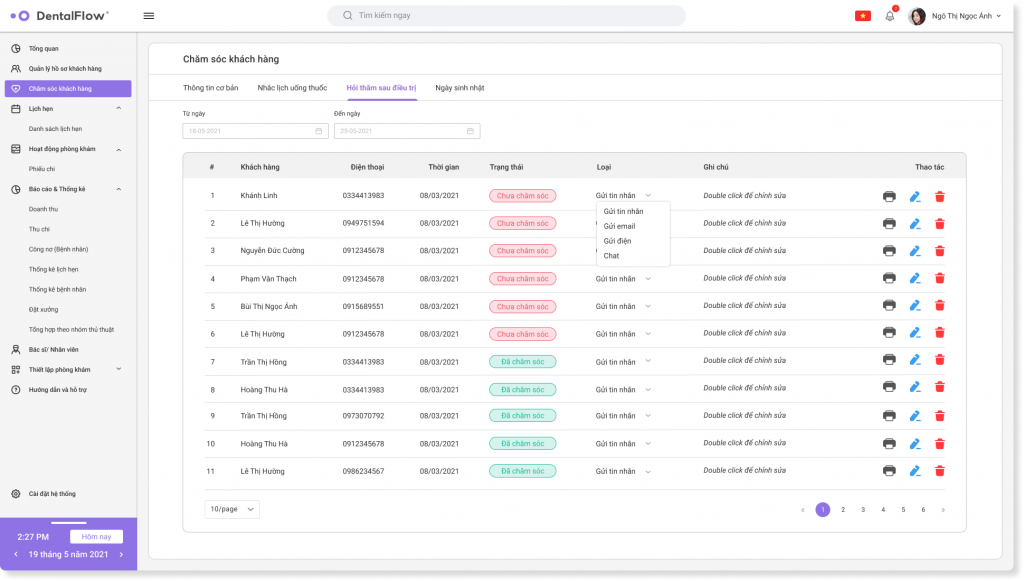Image resolution: width=1024 pixels, height=581 pixels.
Task: Click the search box Tìm kiếm ngay
Action: point(506,16)
